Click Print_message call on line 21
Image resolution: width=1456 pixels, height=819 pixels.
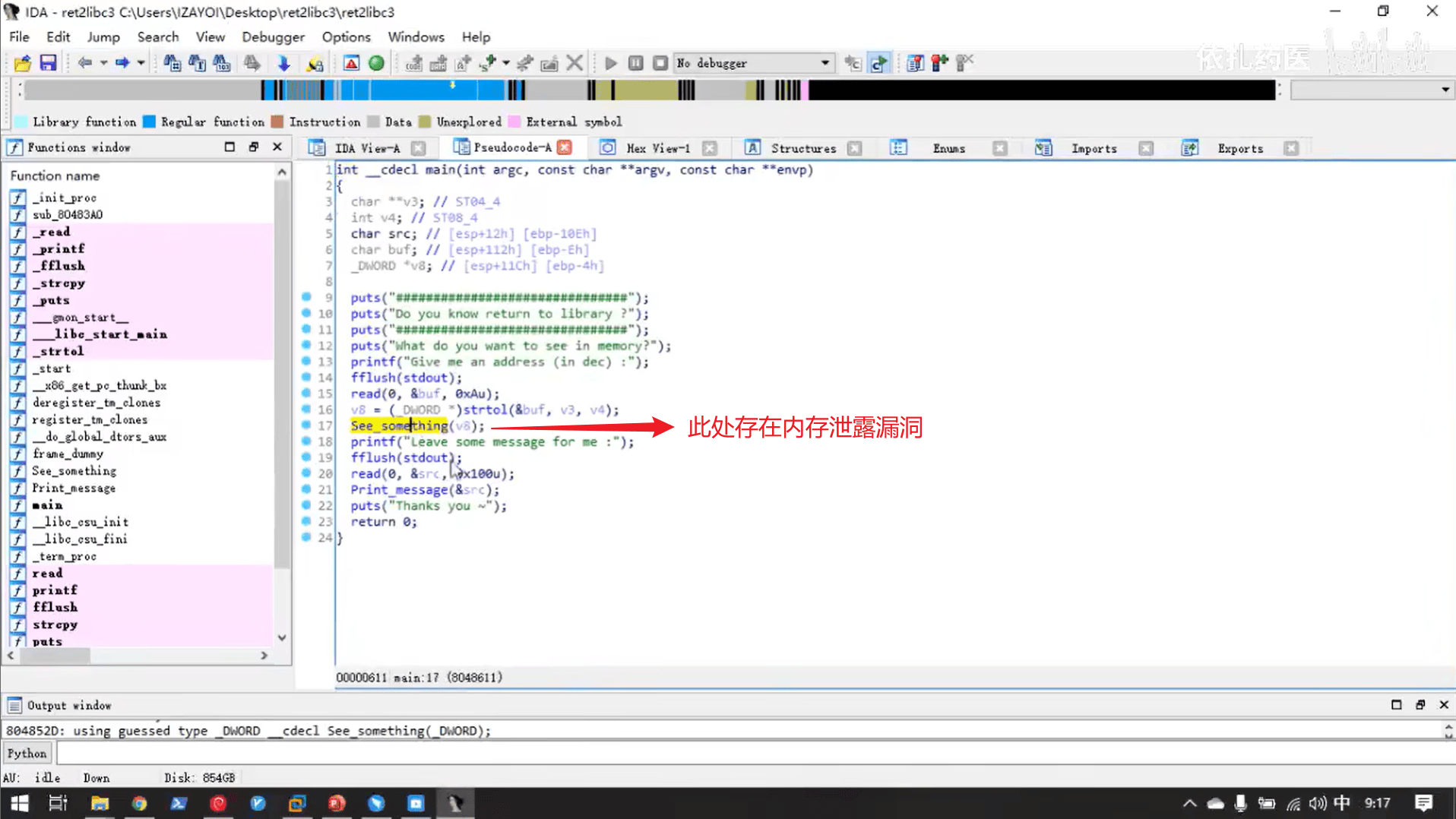[x=399, y=489]
